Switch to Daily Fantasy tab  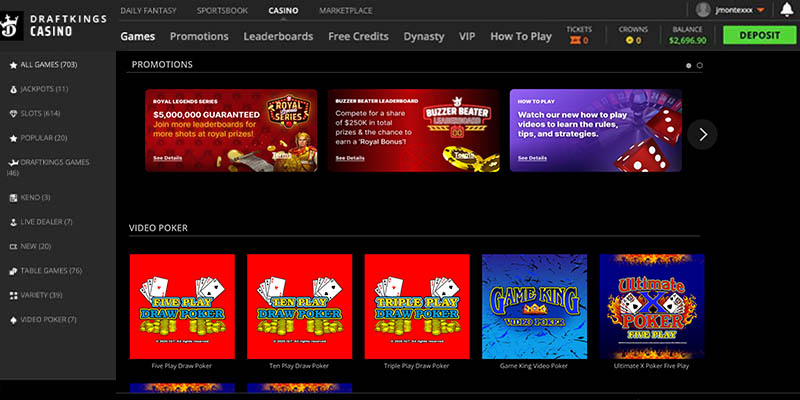(148, 10)
